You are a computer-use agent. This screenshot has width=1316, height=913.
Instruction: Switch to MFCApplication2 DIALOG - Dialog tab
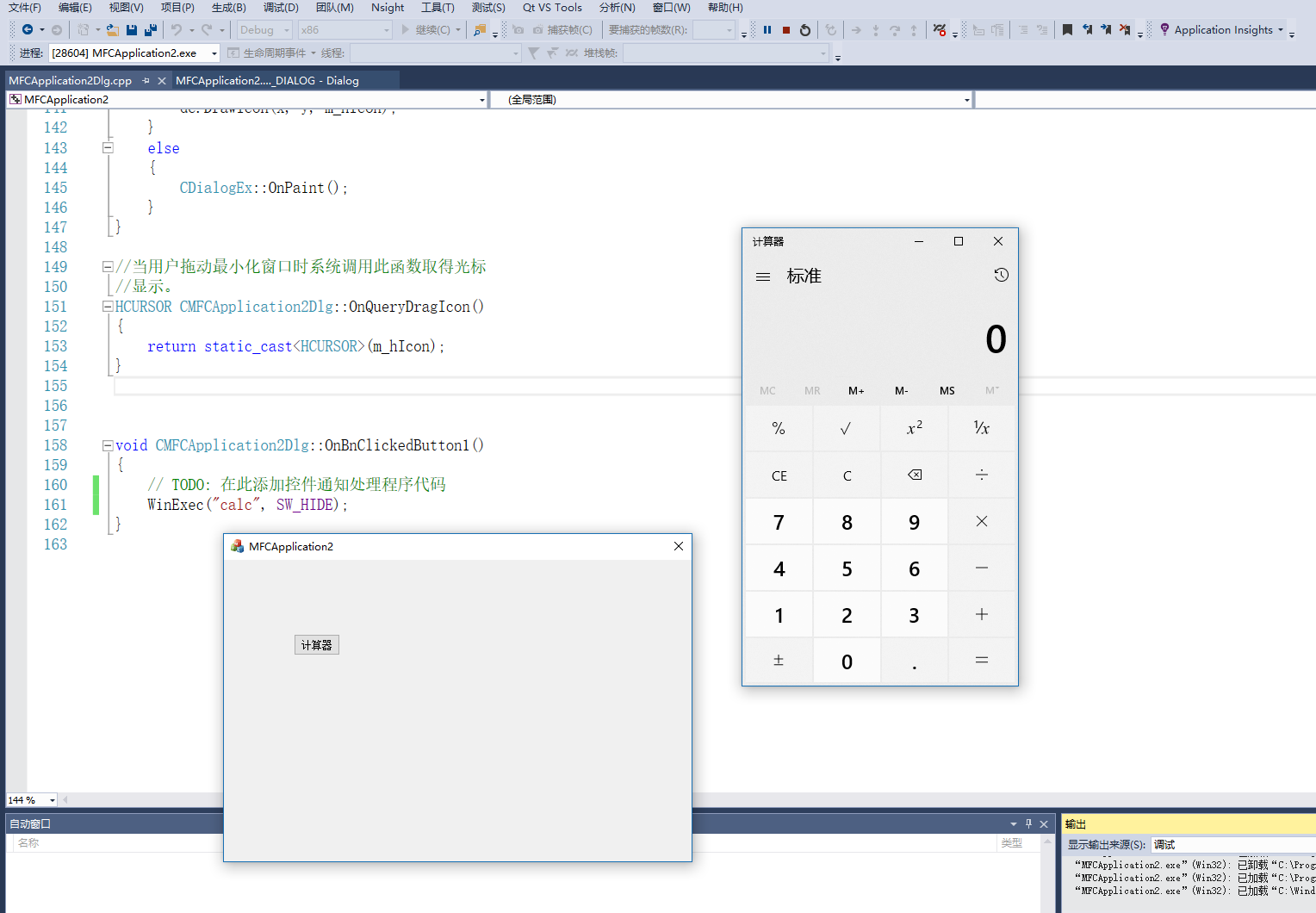(x=267, y=80)
